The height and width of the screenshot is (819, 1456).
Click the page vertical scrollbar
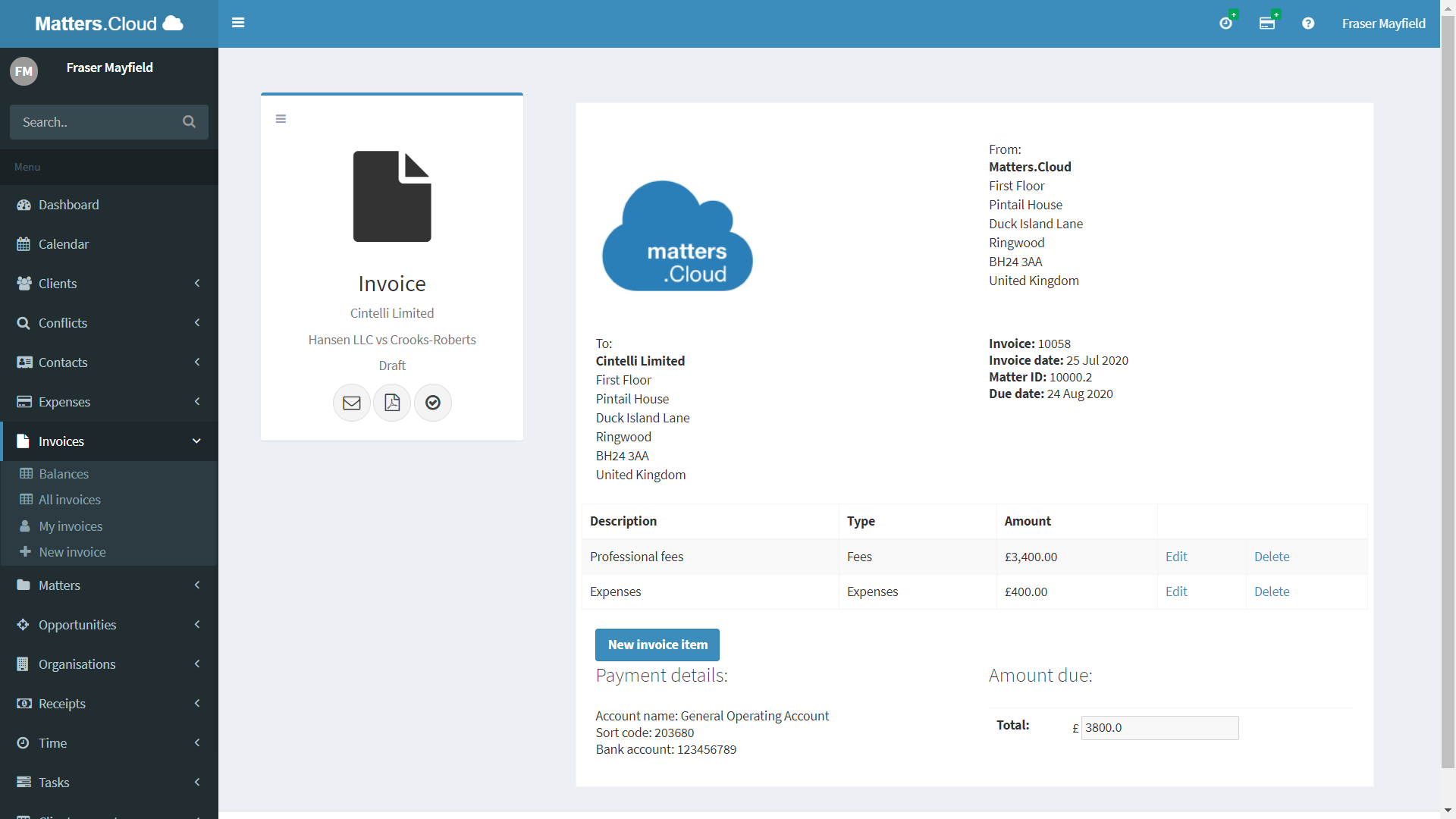pyautogui.click(x=1448, y=391)
